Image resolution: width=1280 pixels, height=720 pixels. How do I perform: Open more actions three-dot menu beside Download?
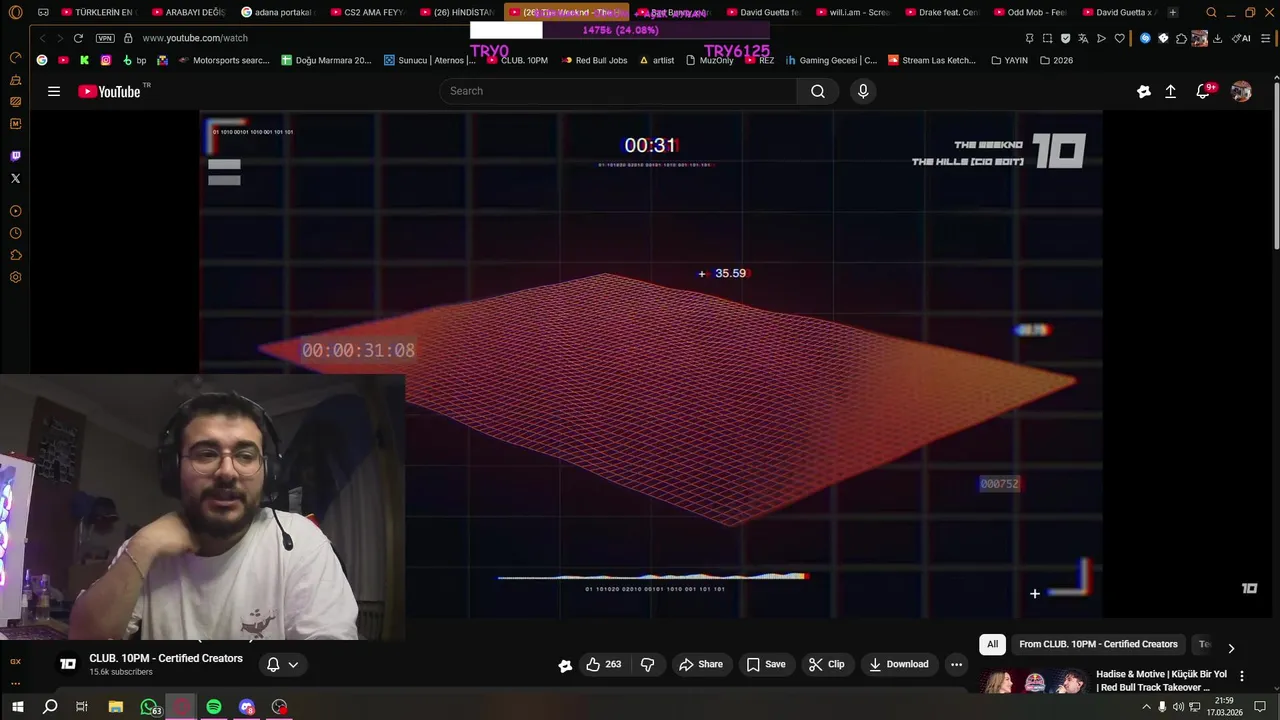956,664
